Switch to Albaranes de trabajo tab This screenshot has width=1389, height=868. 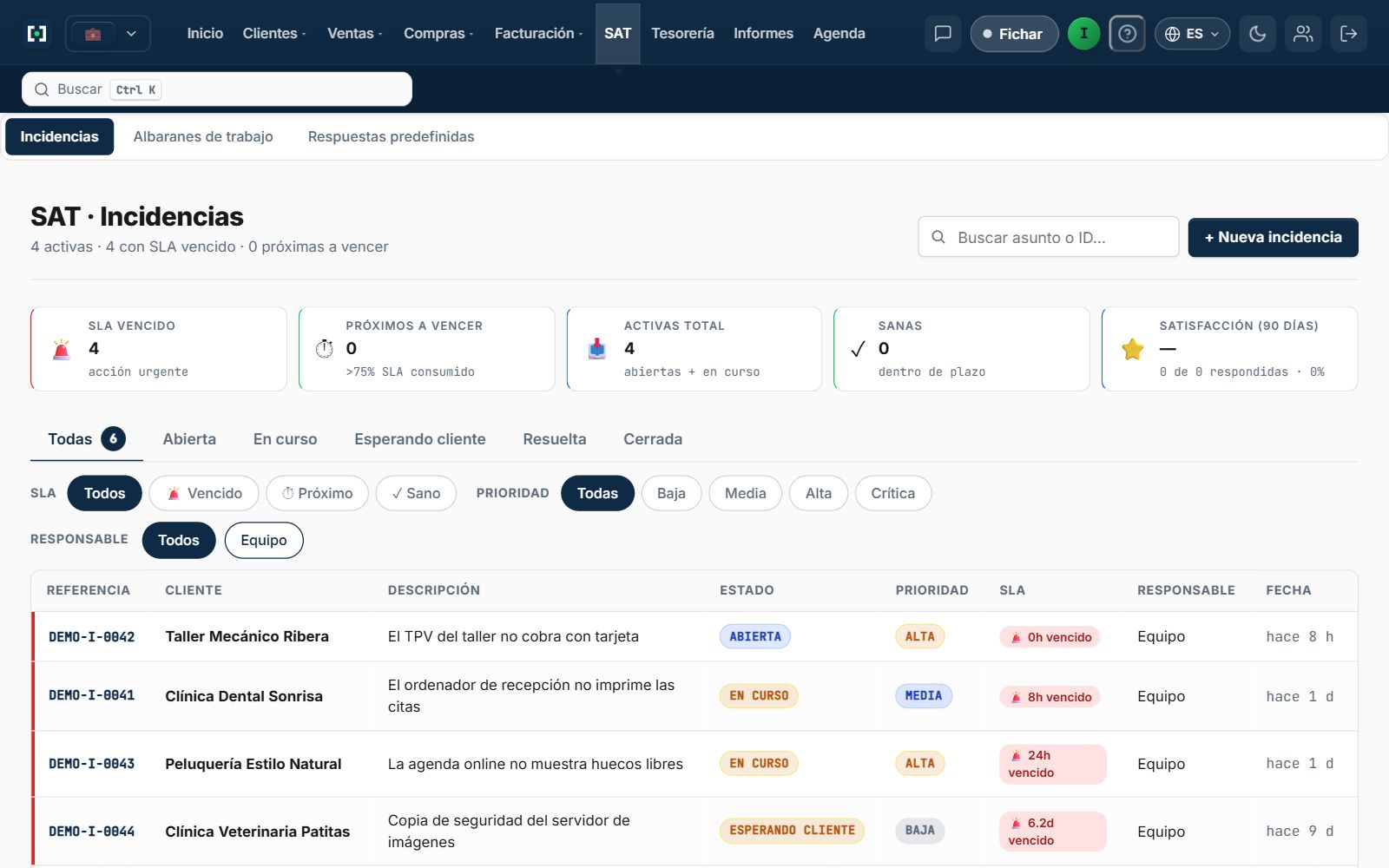pos(203,136)
